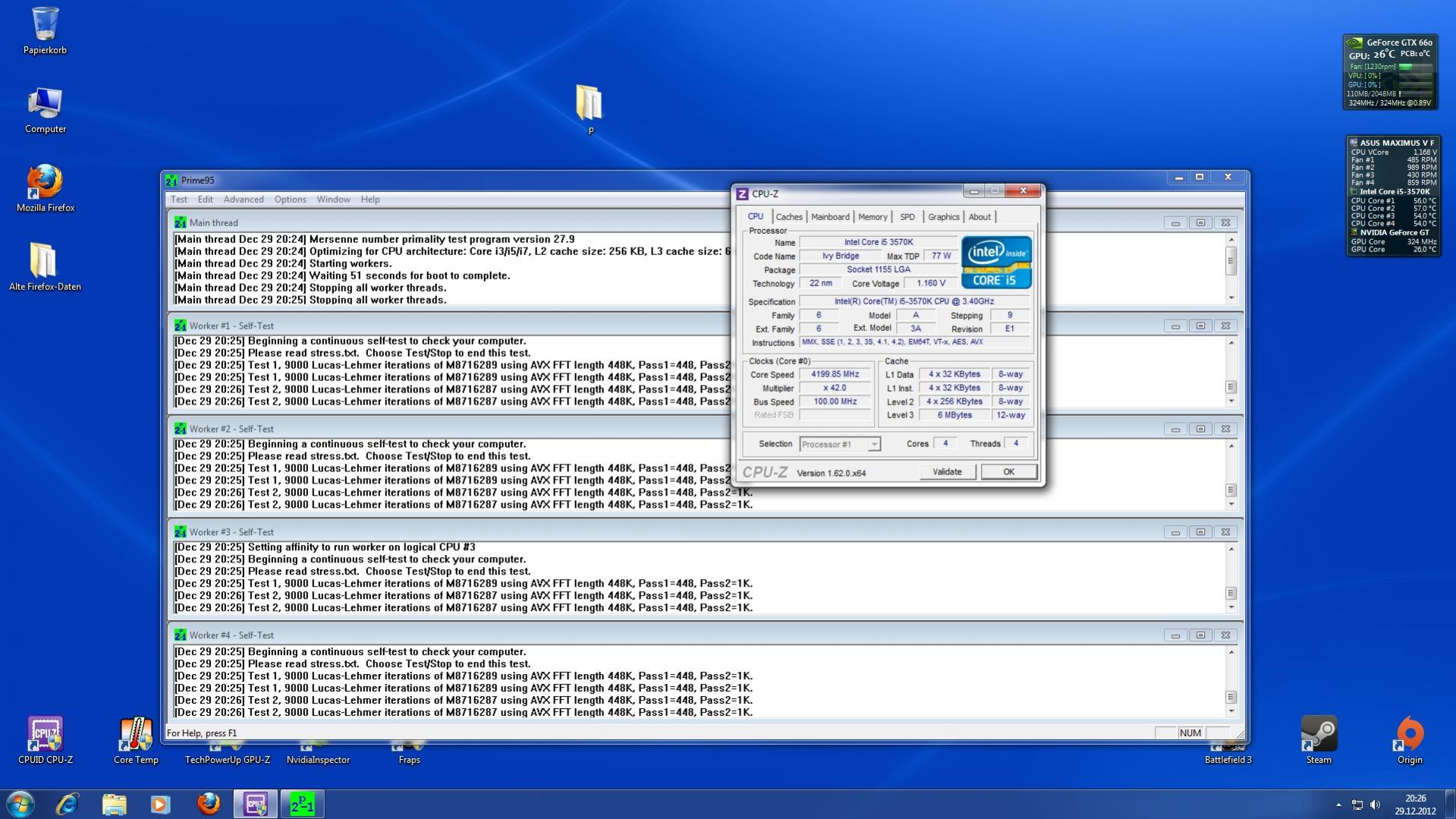Click the Intel Core i5 logo in CPU-Z
The height and width of the screenshot is (819, 1456).
[996, 262]
